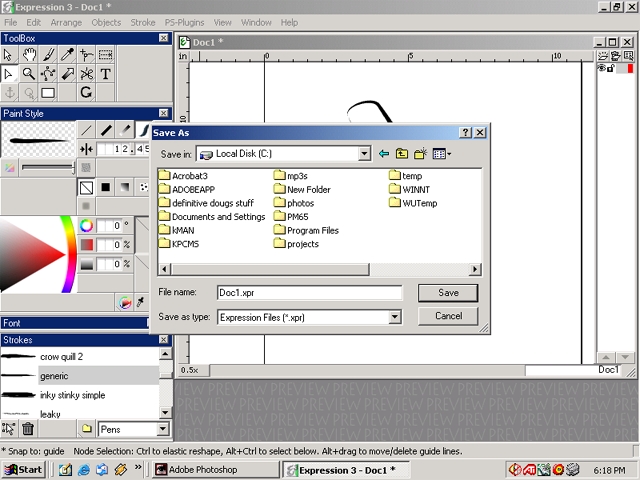Click the red layer color swatch

tap(630, 68)
